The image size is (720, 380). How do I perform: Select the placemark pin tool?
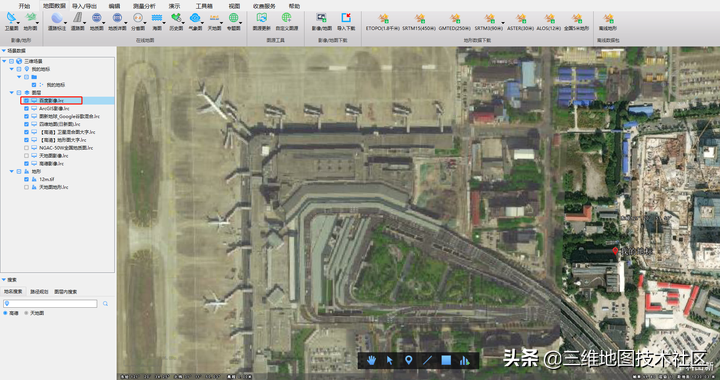coord(408,360)
